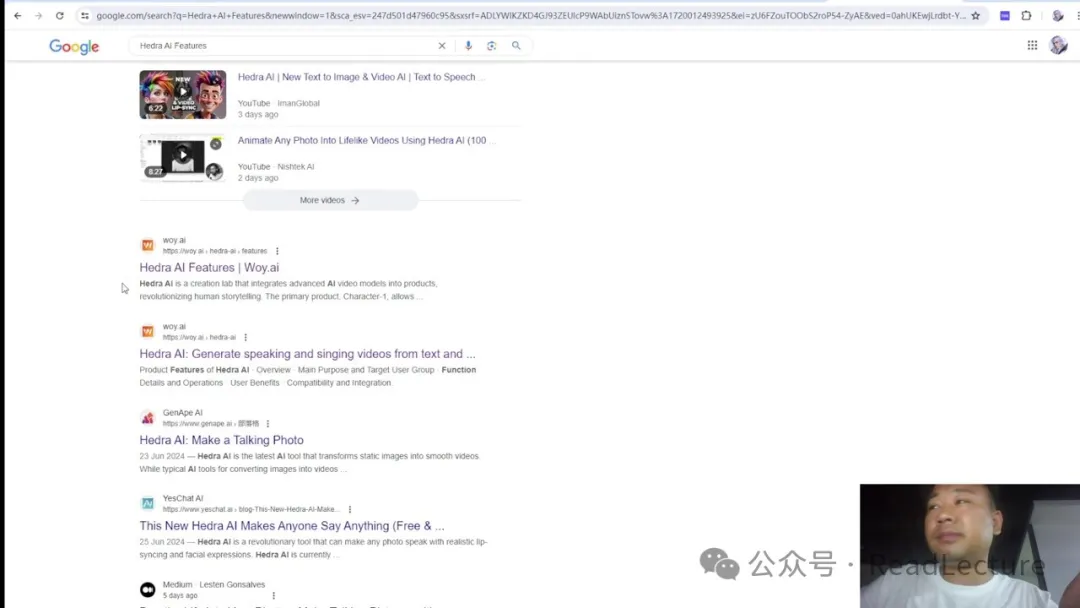Reload the page with the refresh icon

pos(60,16)
